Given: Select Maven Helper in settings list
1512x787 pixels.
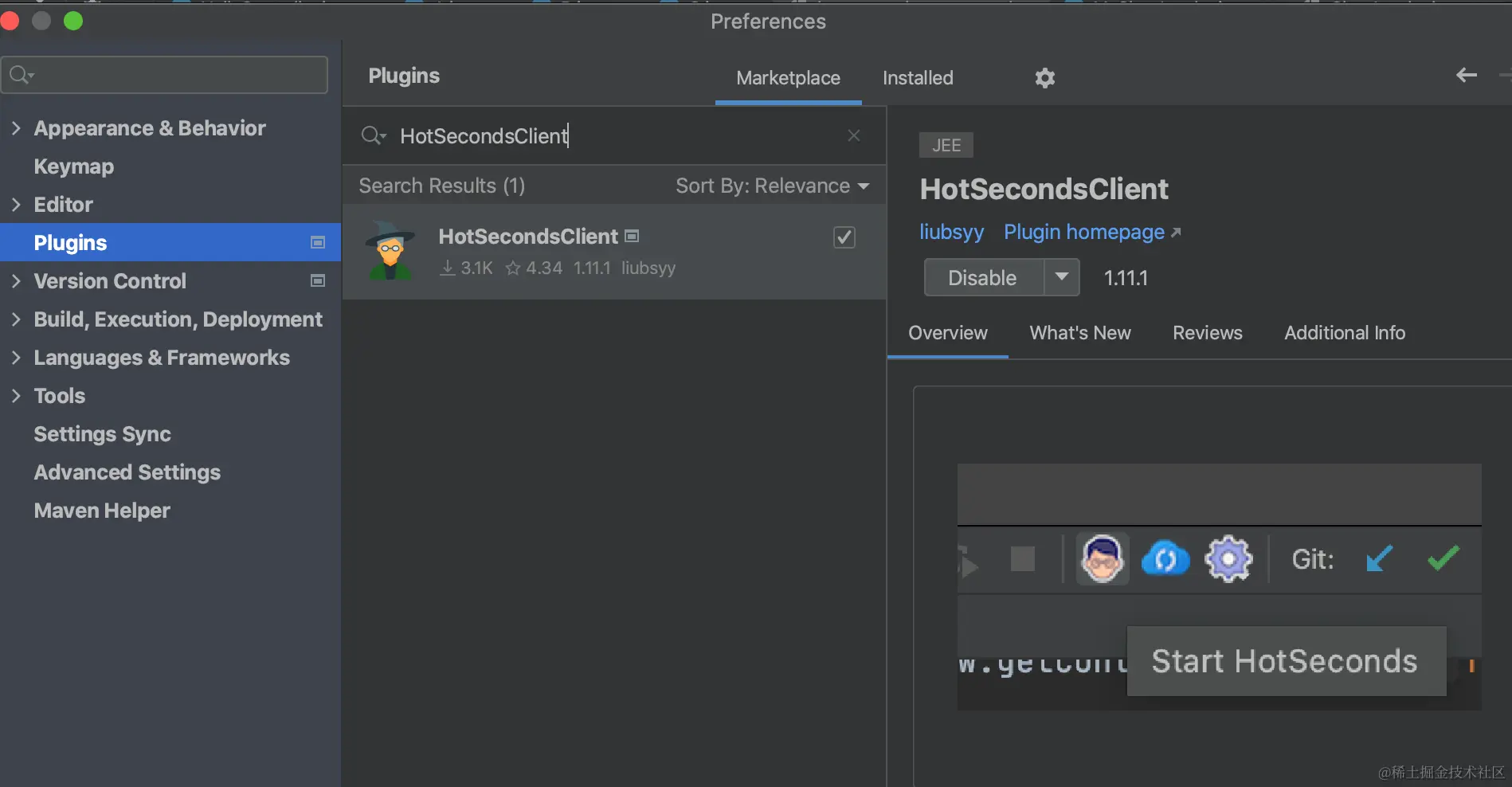Looking at the screenshot, I should [x=102, y=511].
